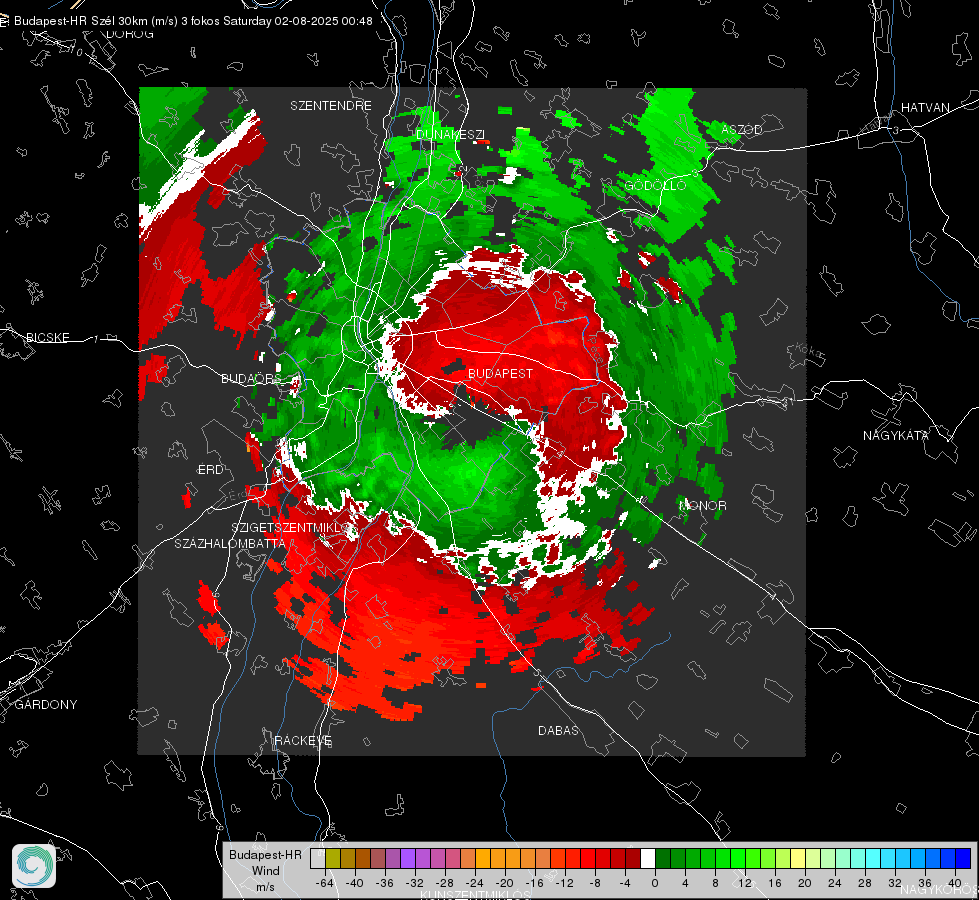Click the SZENTENDRE city label
This screenshot has height=900, width=979.
pyautogui.click(x=331, y=106)
